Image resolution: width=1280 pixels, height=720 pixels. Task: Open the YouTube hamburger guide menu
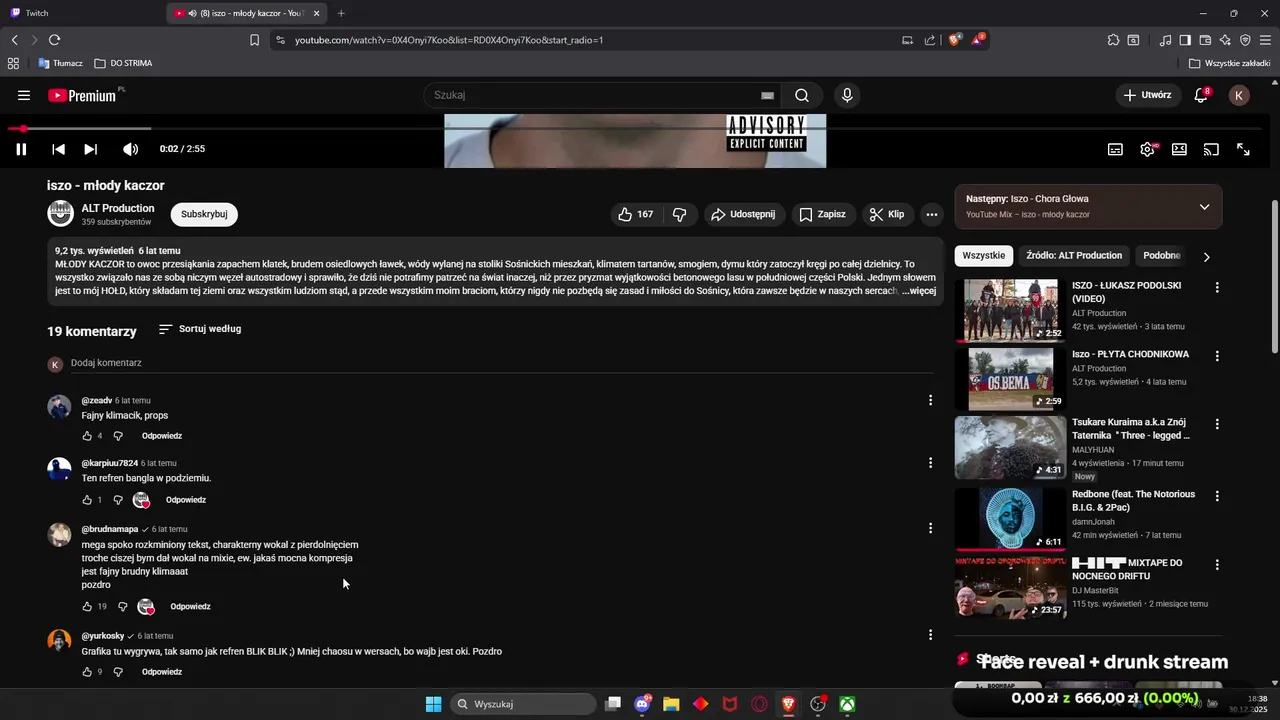point(24,95)
